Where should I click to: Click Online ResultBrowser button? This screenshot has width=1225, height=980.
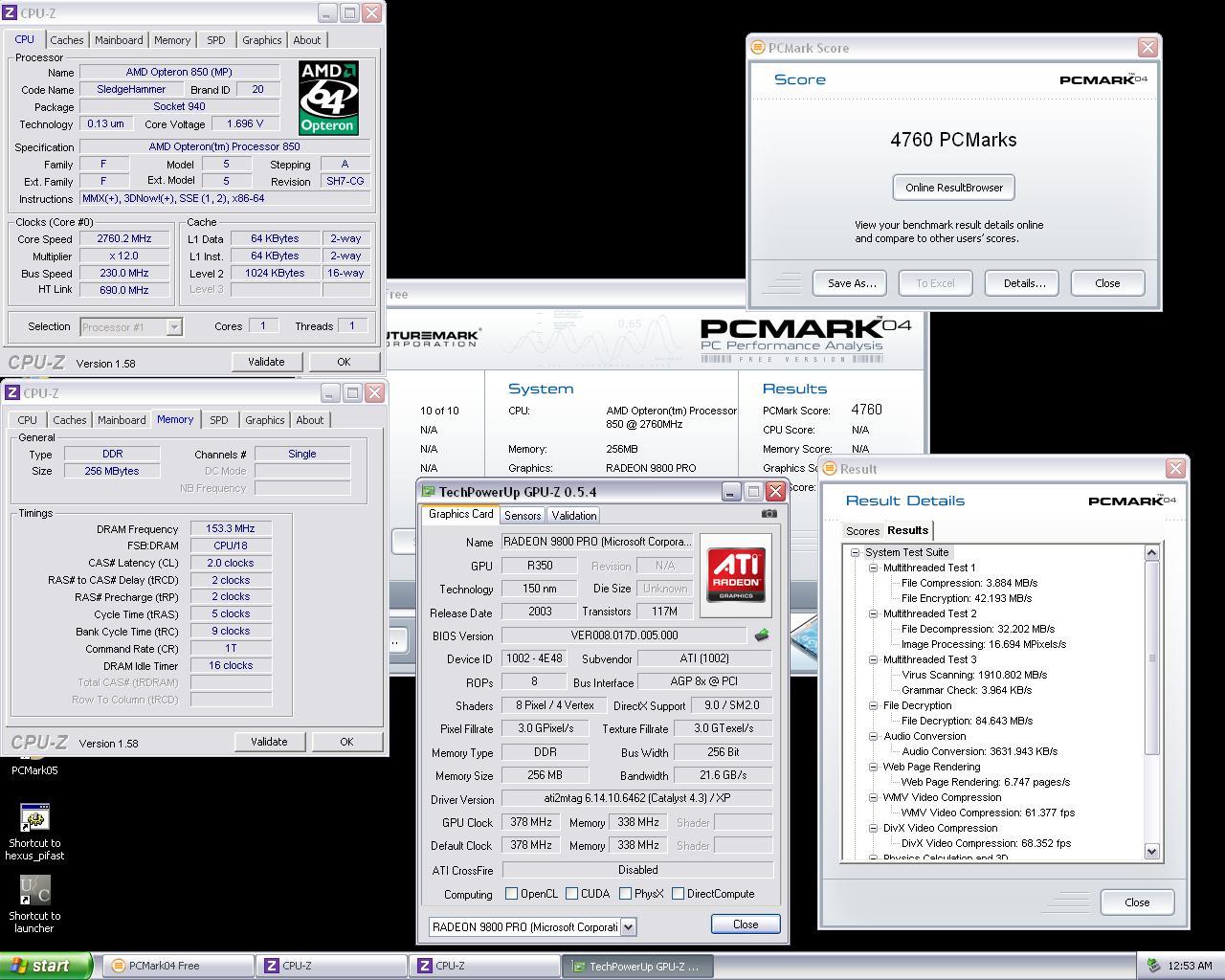click(954, 188)
